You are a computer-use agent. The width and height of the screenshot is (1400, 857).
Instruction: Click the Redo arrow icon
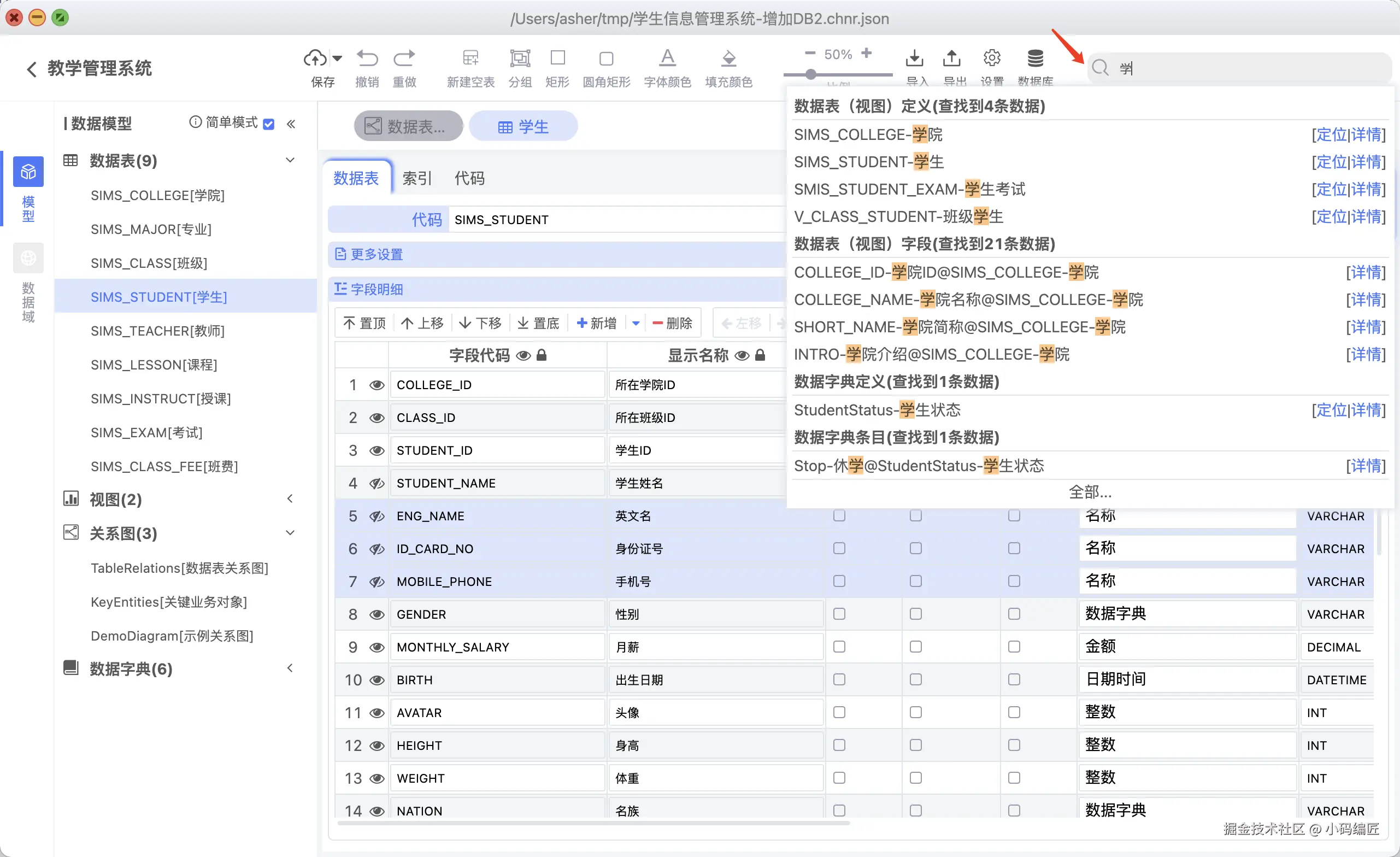point(404,58)
